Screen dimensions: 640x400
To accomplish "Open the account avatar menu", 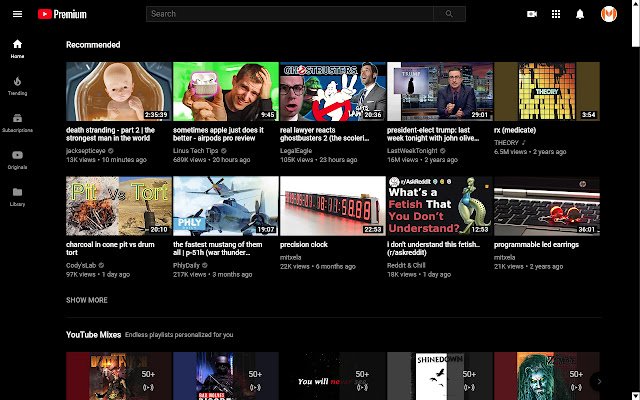I will [x=609, y=14].
